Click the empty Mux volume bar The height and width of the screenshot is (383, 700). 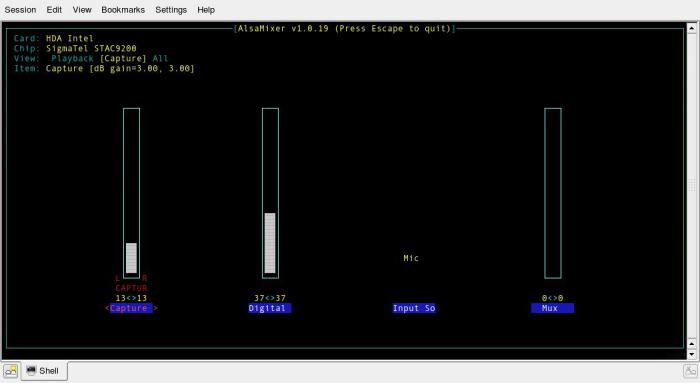click(x=553, y=193)
